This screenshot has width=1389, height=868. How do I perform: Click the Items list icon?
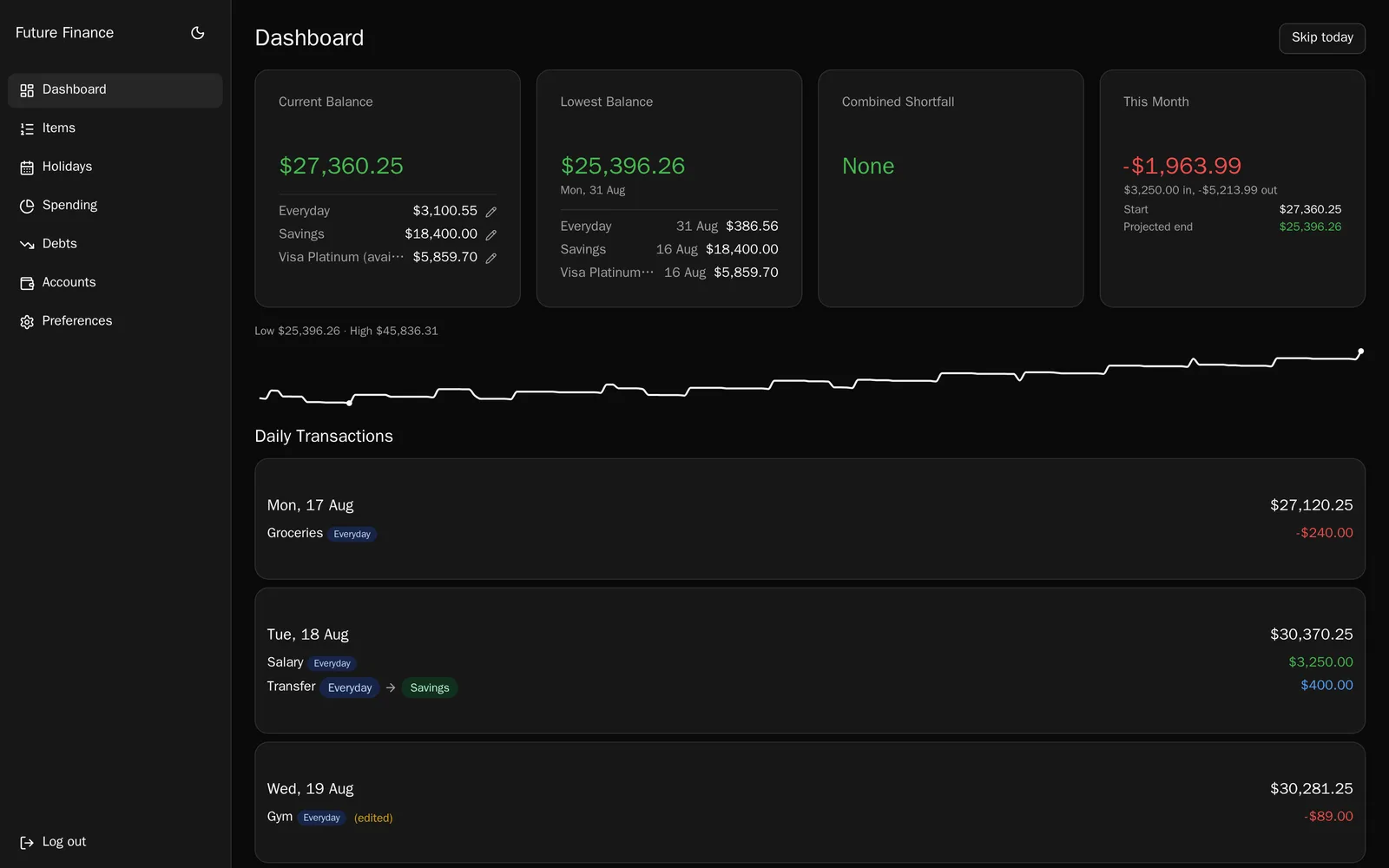tap(27, 128)
